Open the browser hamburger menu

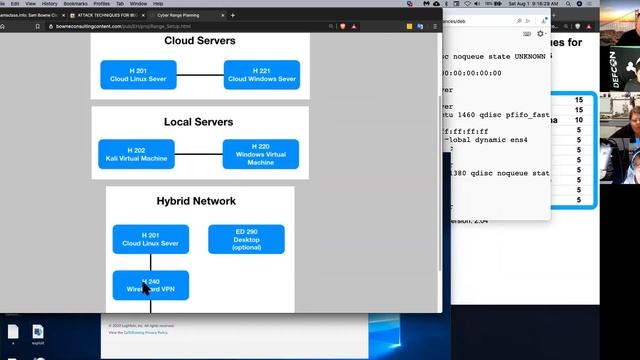(x=435, y=26)
